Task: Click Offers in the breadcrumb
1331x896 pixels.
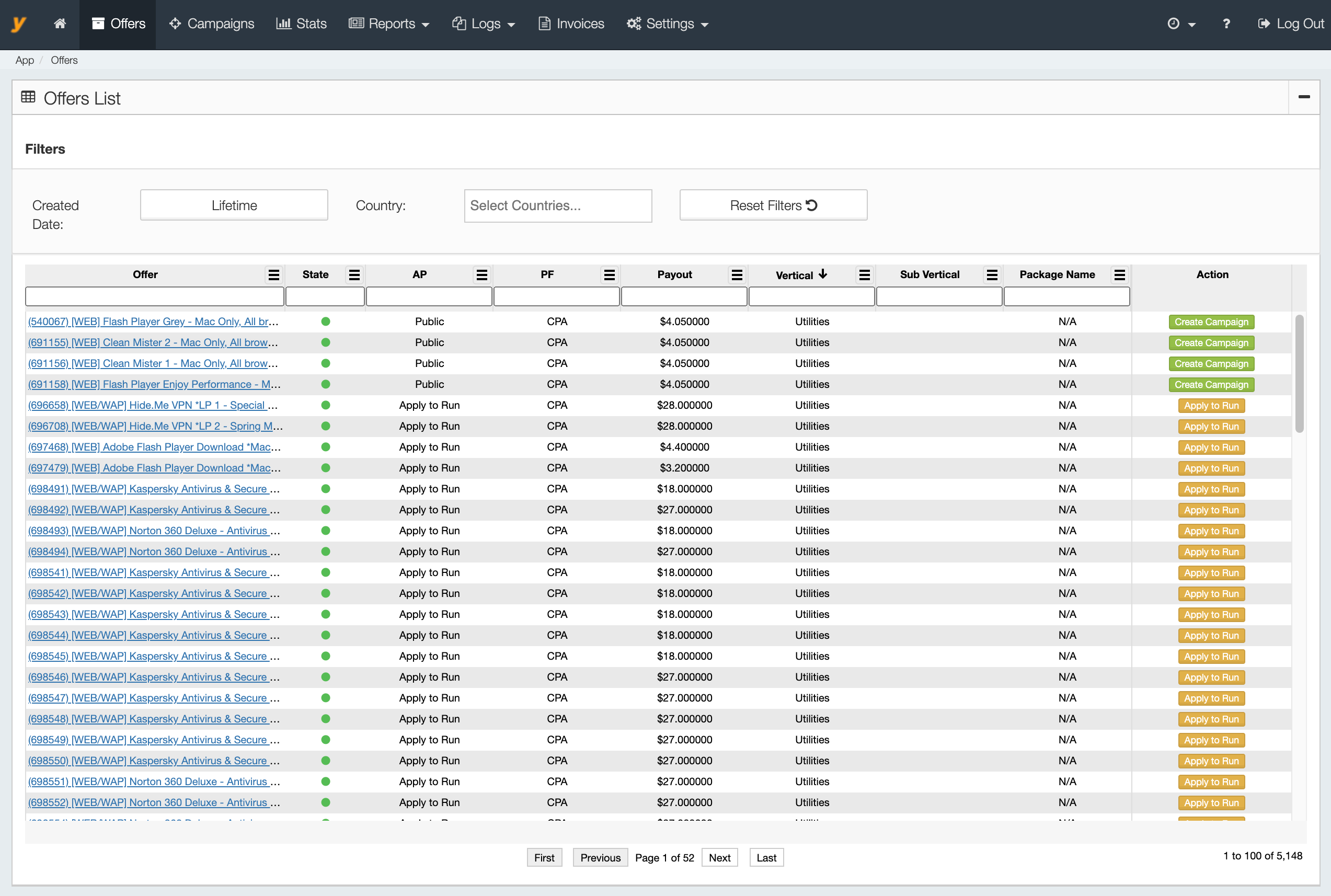Action: (64, 60)
